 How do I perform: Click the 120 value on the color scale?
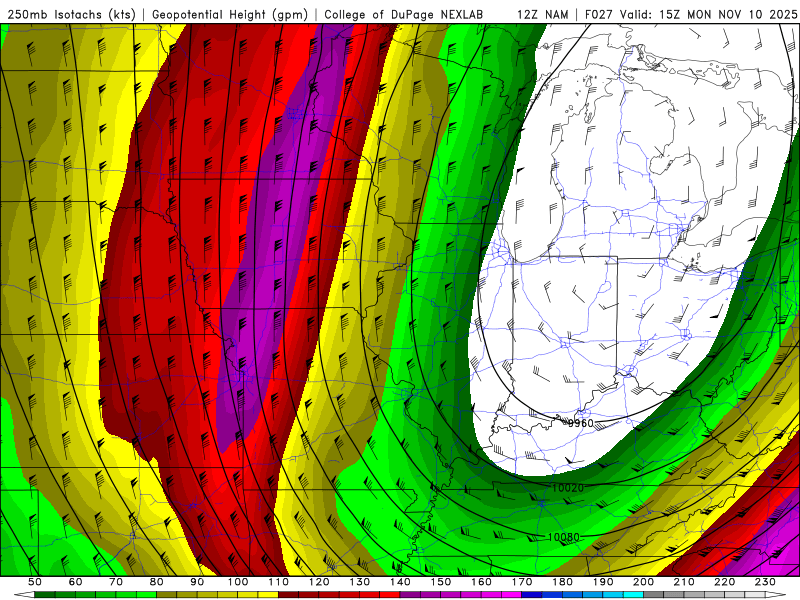click(x=319, y=582)
